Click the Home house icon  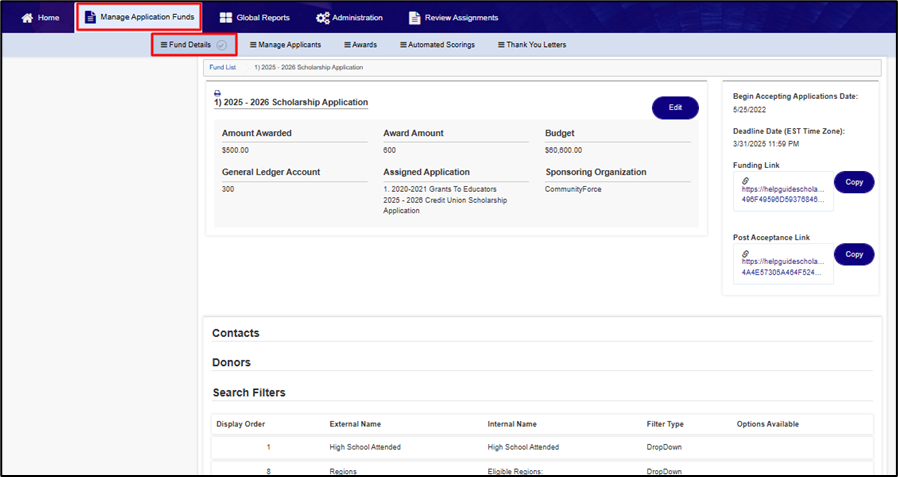[x=27, y=18]
